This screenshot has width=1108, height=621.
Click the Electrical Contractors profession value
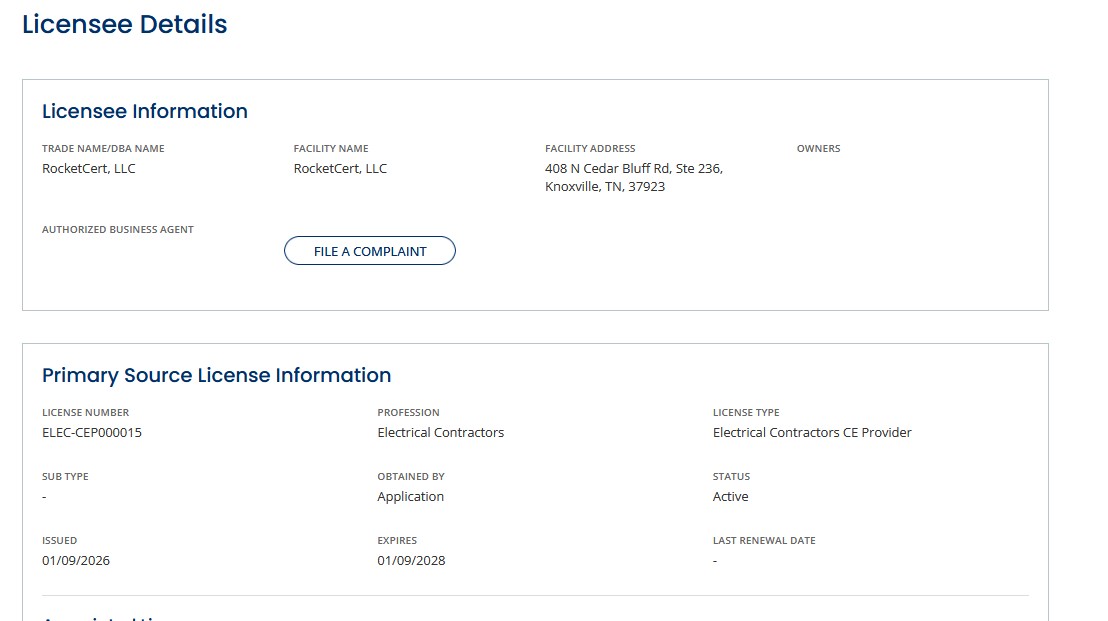click(440, 433)
